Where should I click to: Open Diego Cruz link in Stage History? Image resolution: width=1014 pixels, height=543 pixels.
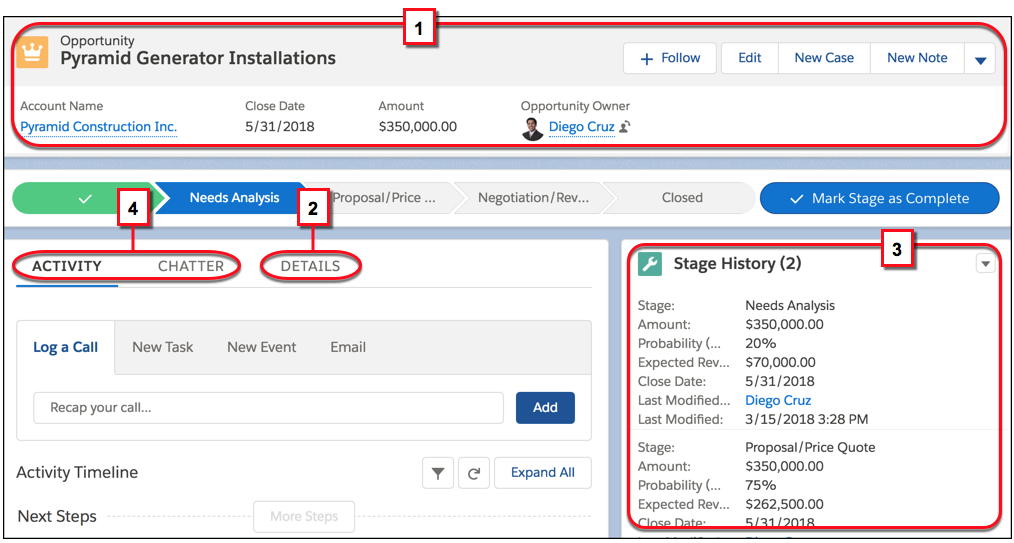(778, 400)
